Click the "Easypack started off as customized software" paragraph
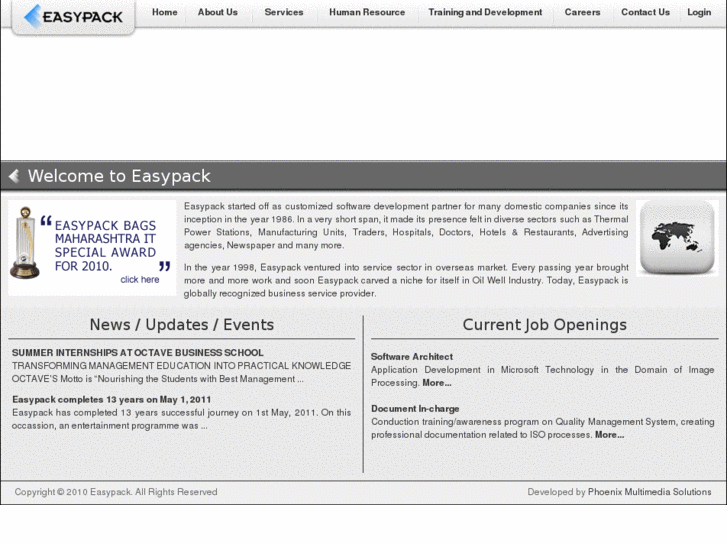This screenshot has width=727, height=545. (406, 225)
